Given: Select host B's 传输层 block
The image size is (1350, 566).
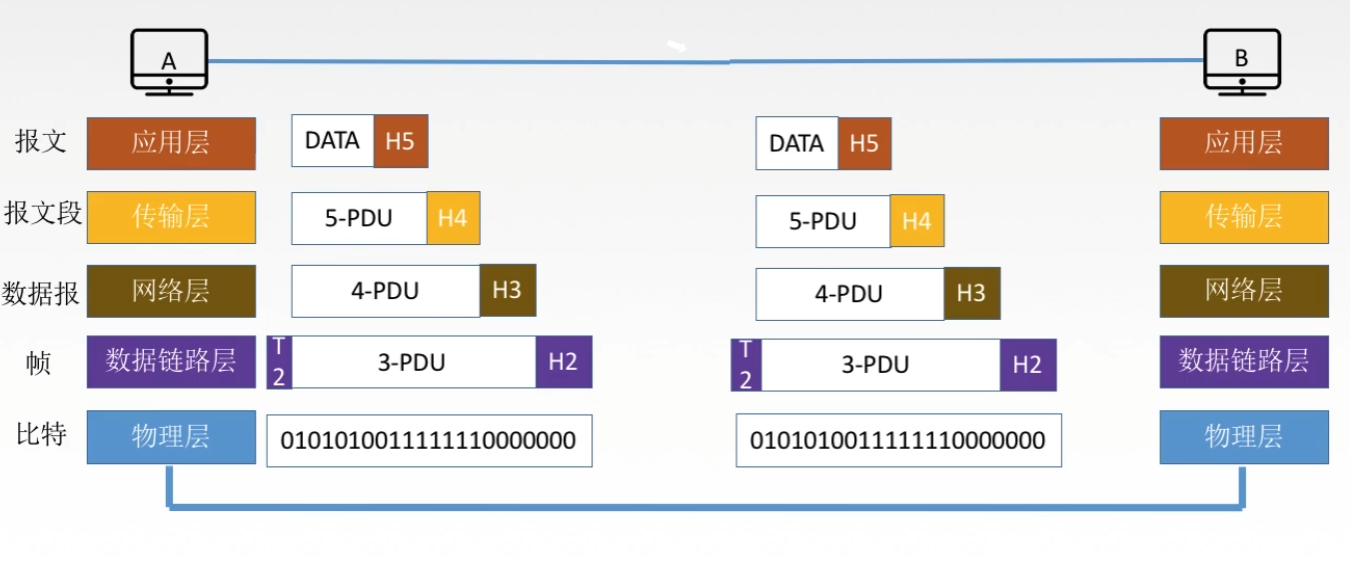Looking at the screenshot, I should [1244, 217].
